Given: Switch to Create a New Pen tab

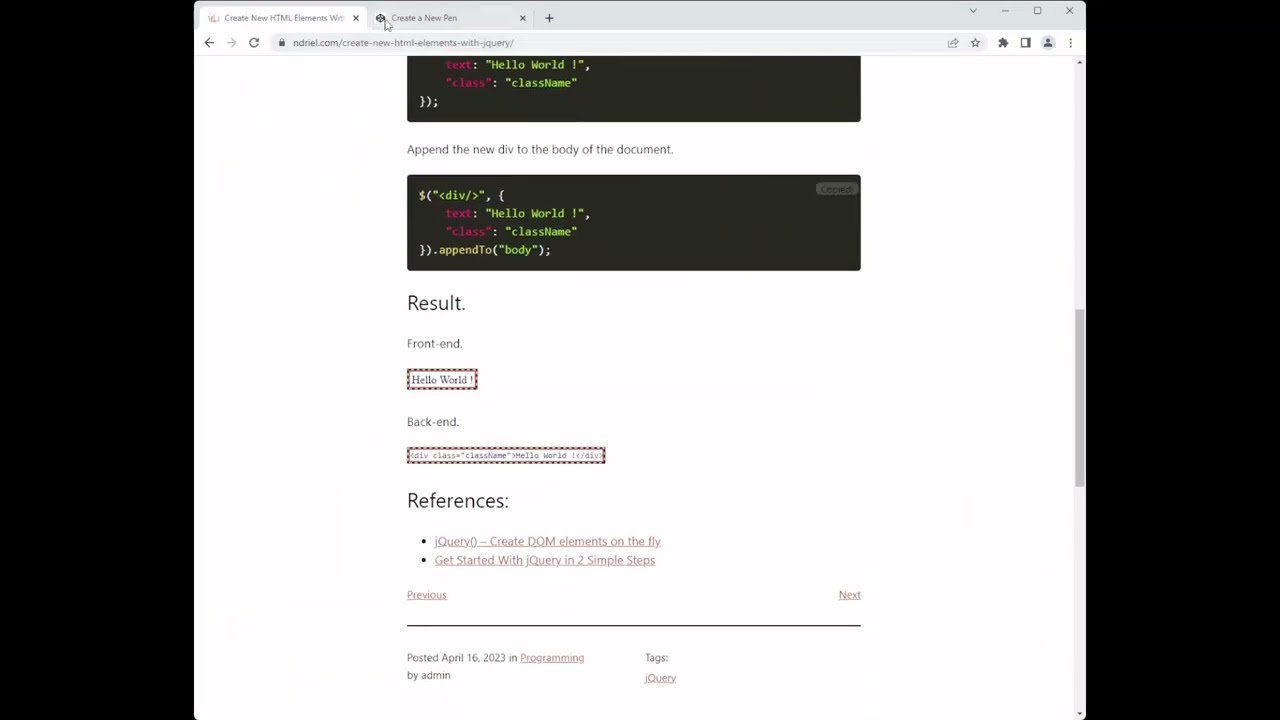Looking at the screenshot, I should (450, 18).
